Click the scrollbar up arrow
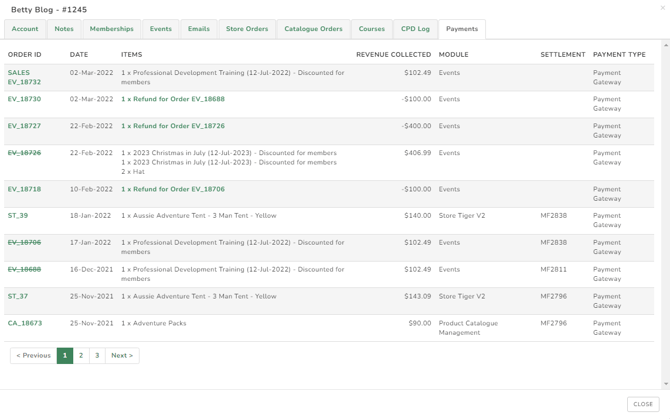This screenshot has height=419, width=670. (x=666, y=46)
